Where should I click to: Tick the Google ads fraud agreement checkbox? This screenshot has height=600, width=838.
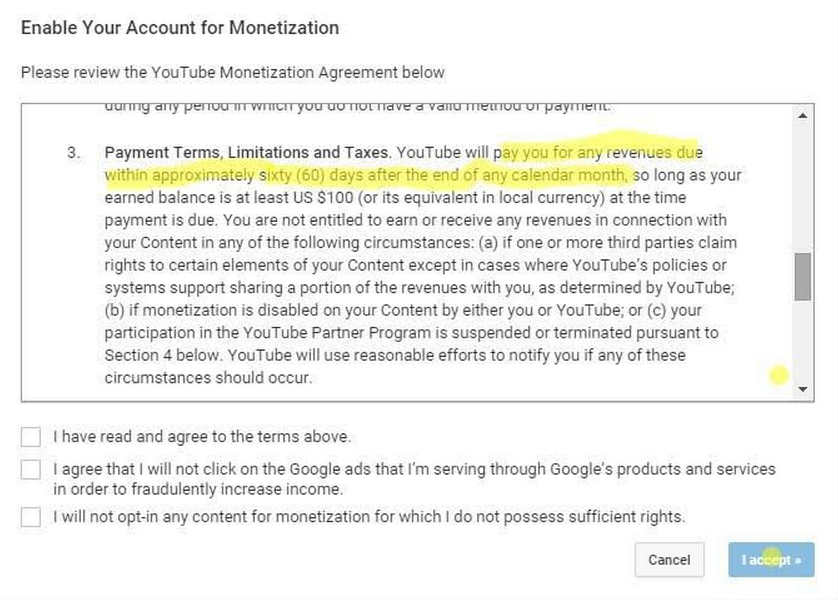(31, 469)
